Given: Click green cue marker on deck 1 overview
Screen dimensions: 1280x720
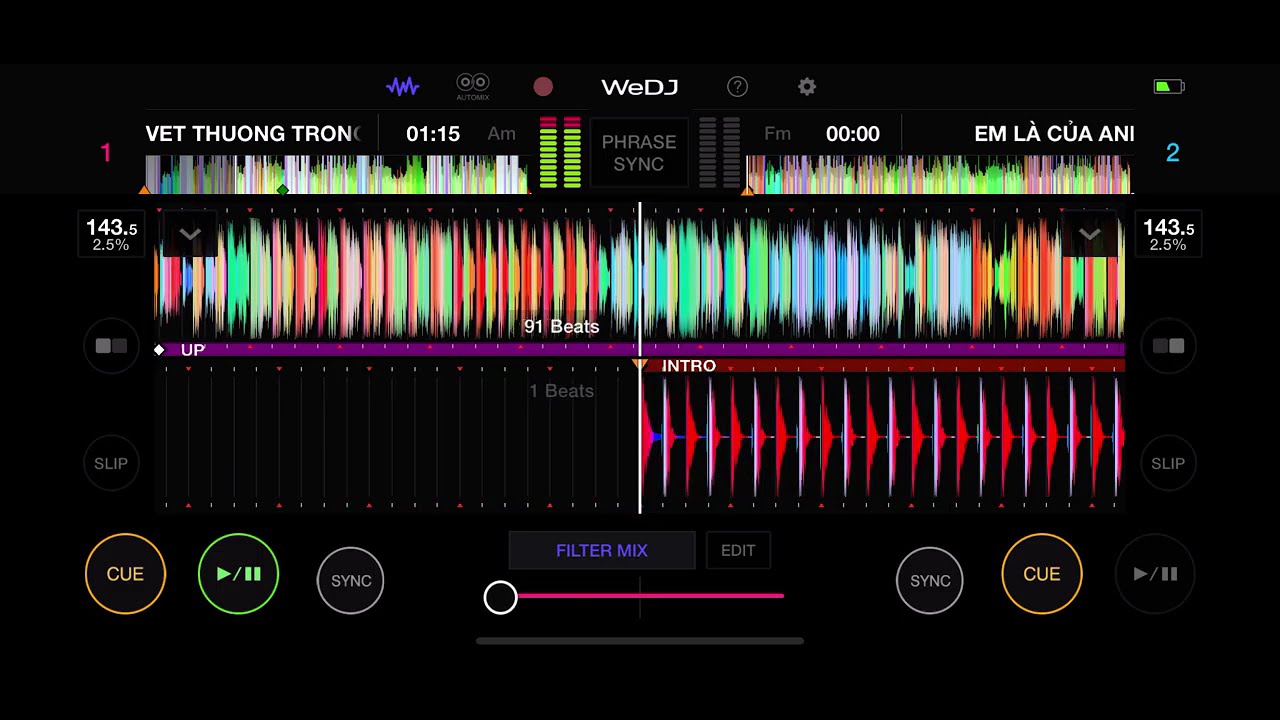Looking at the screenshot, I should coord(283,189).
